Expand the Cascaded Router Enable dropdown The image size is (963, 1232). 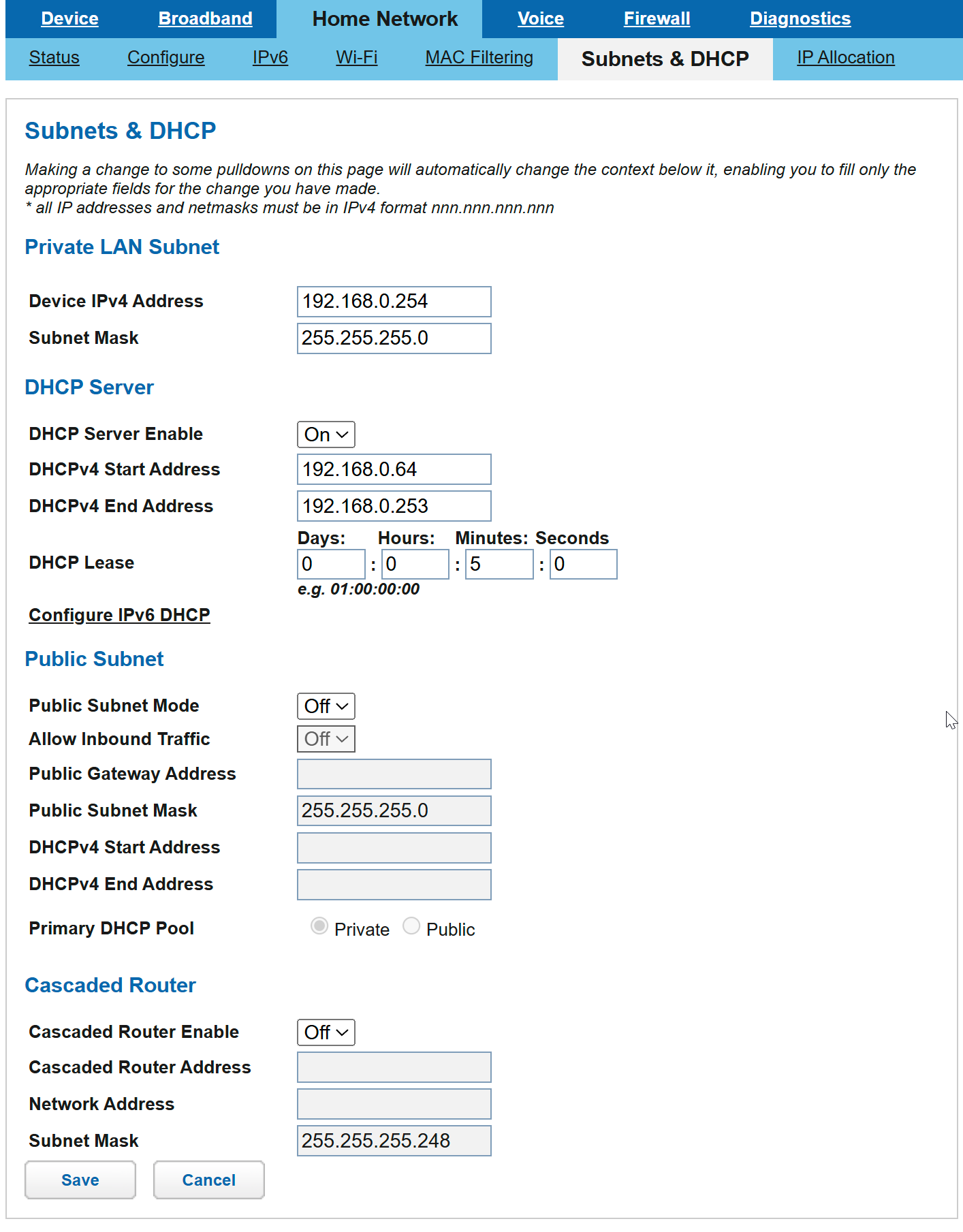point(326,1032)
